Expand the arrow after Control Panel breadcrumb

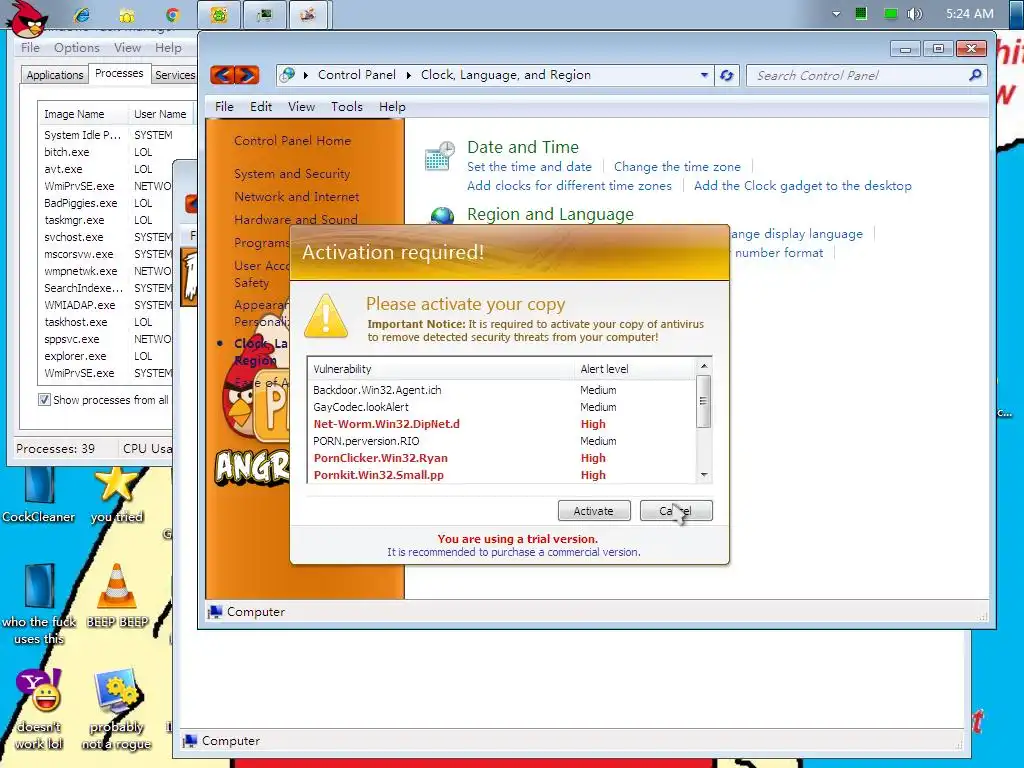[x=409, y=75]
